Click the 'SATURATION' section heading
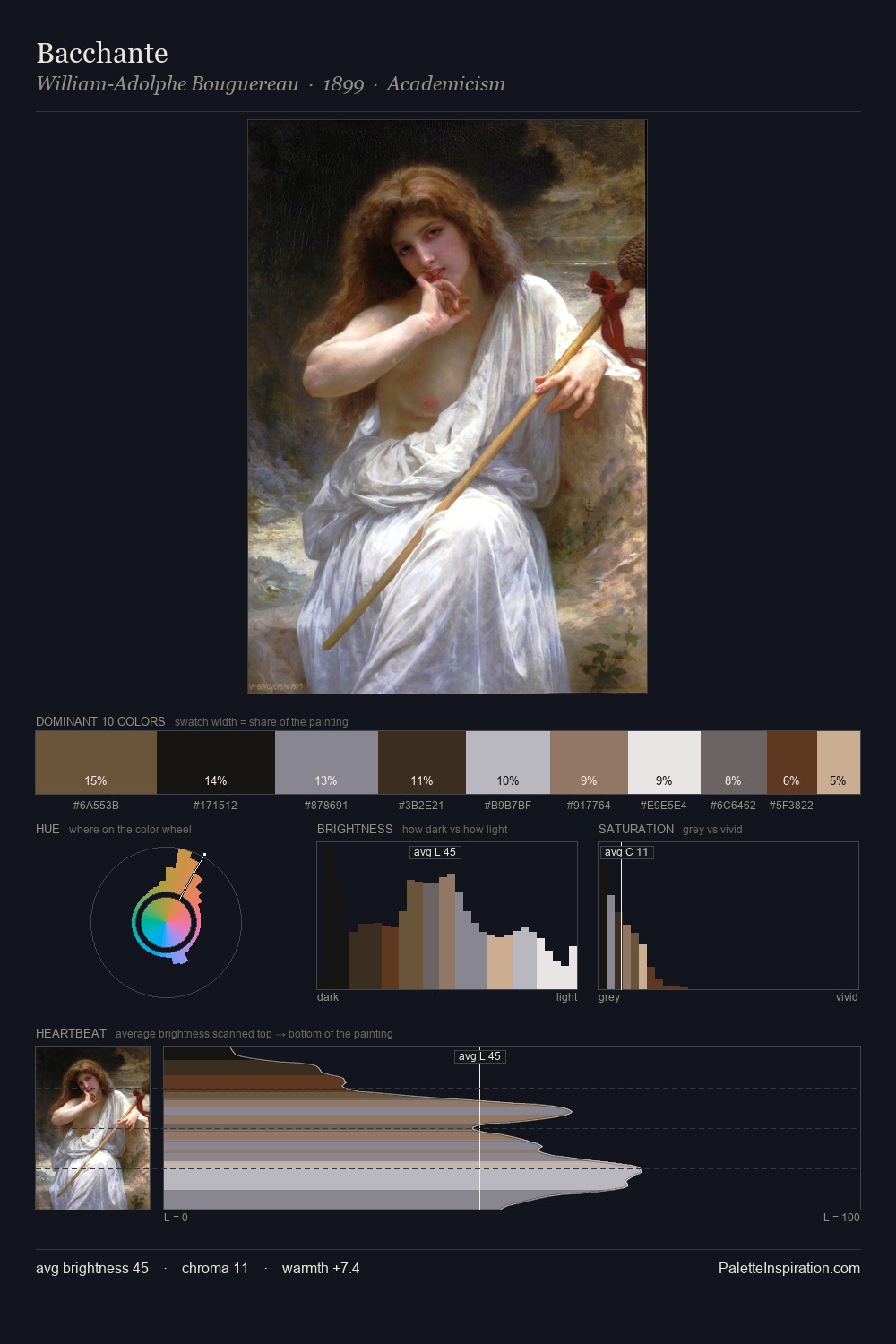Image resolution: width=896 pixels, height=1344 pixels. point(636,829)
